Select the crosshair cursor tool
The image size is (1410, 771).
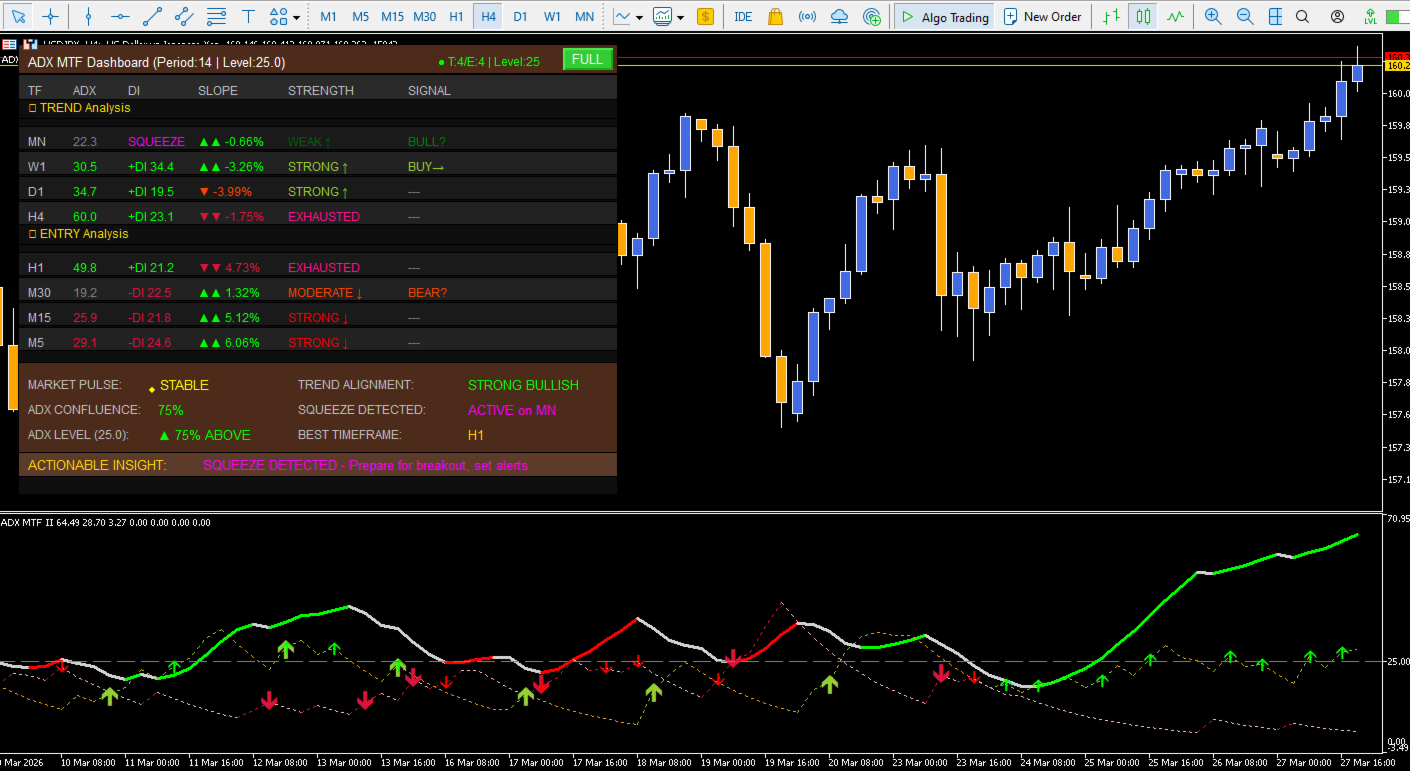(x=50, y=16)
